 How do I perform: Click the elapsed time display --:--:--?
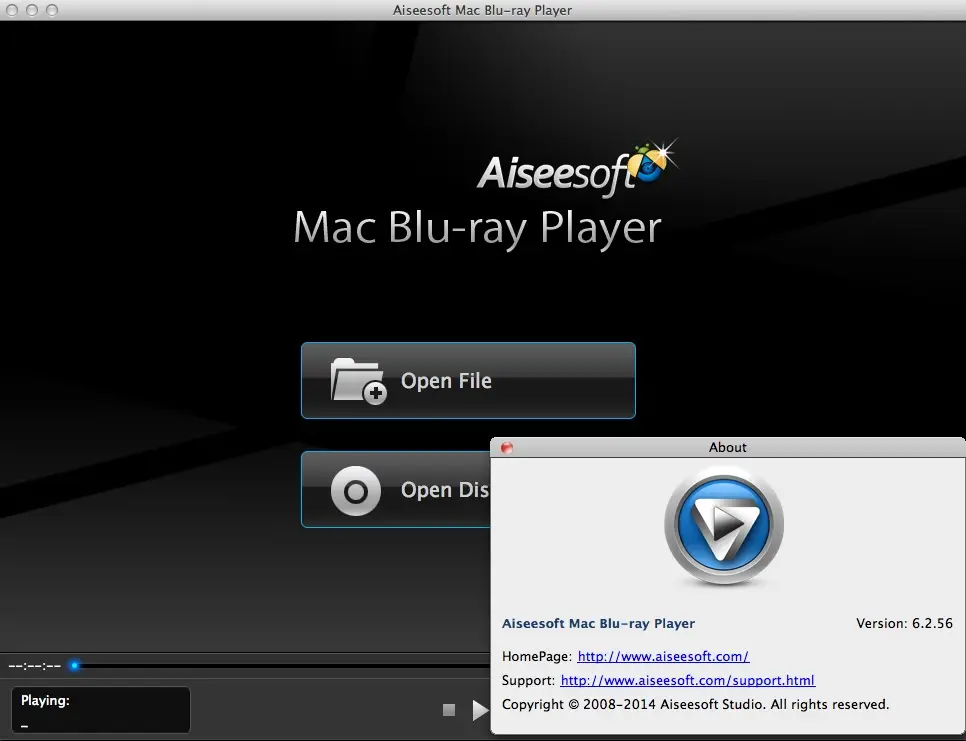pos(34,666)
